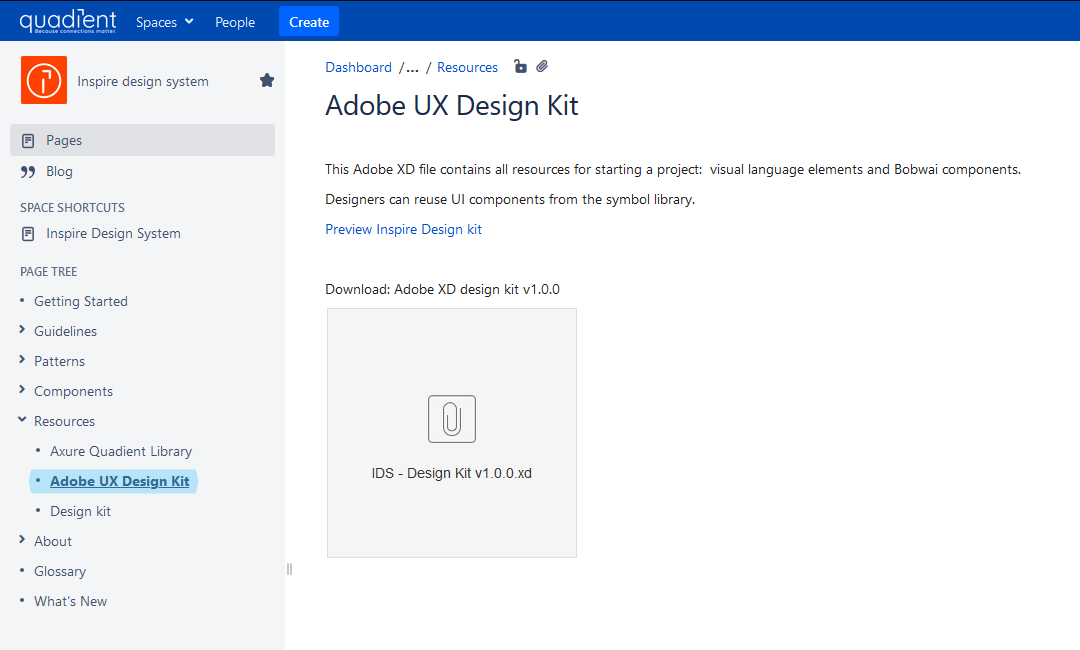Expand the Guidelines tree node
This screenshot has width=1080, height=650.
pos(22,330)
